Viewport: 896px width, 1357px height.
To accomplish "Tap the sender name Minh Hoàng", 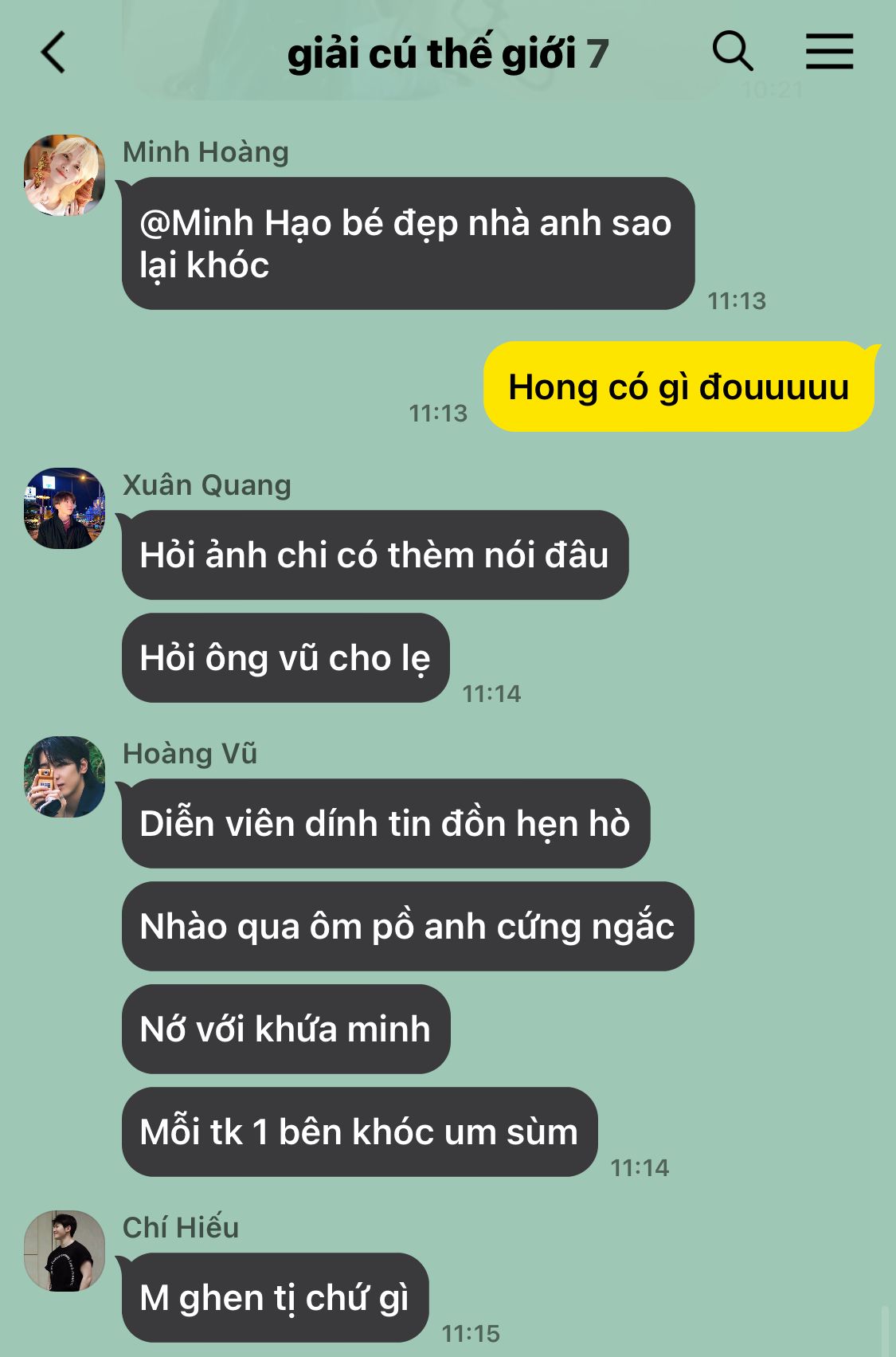I will [205, 151].
